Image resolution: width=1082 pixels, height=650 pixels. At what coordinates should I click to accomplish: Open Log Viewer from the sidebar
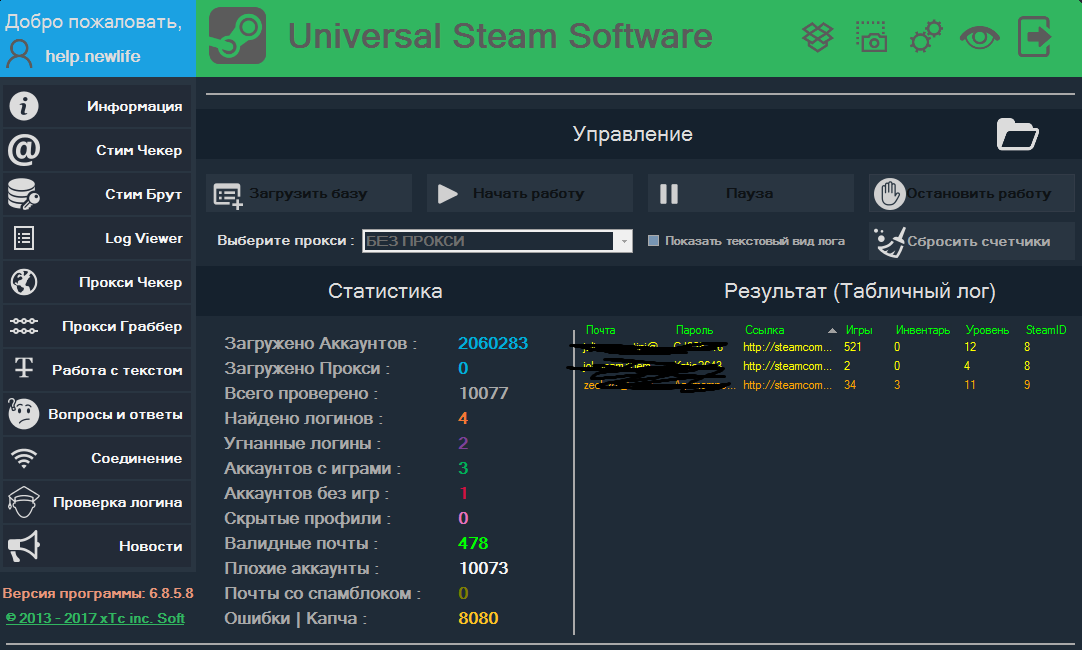pyautogui.click(x=97, y=238)
